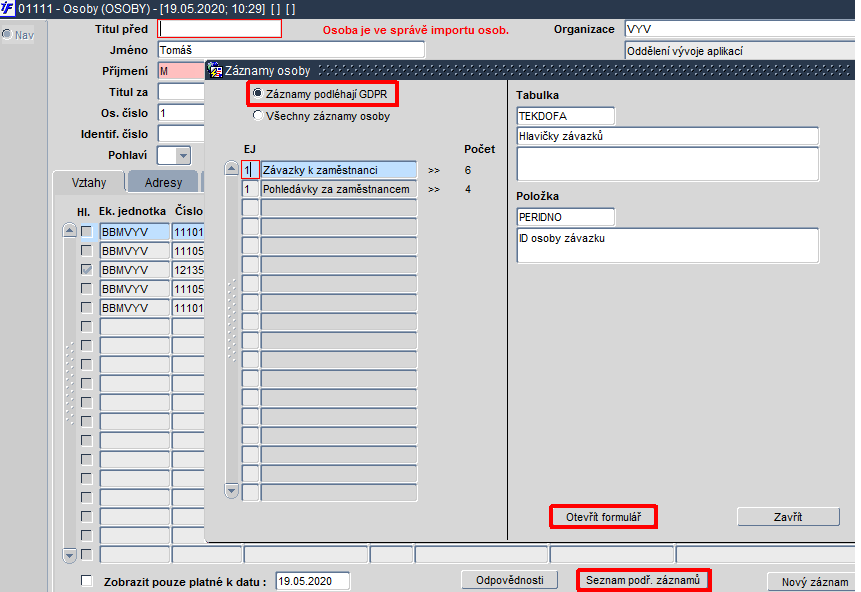
Task: Switch to the Vztahy tab
Action: (89, 182)
